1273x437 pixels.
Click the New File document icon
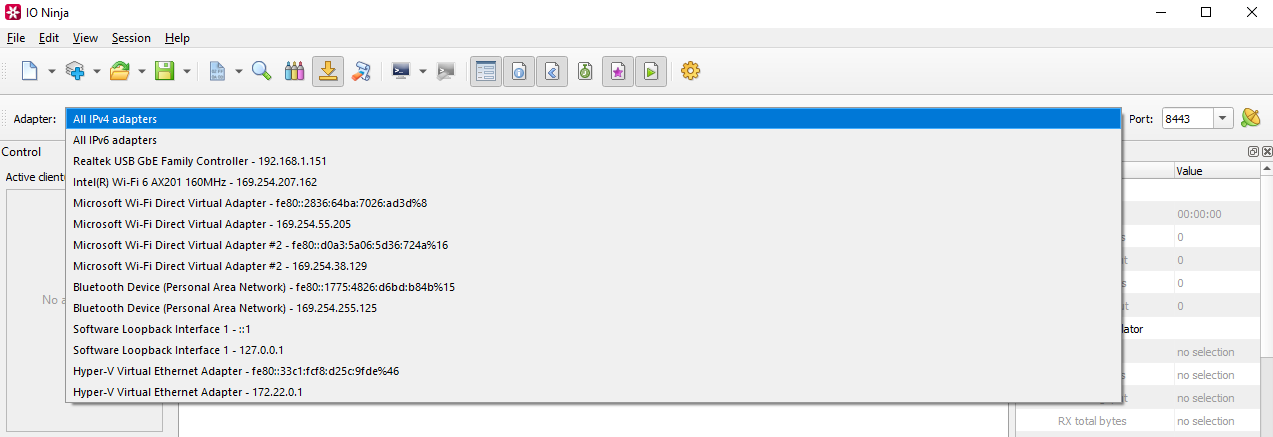coord(30,71)
